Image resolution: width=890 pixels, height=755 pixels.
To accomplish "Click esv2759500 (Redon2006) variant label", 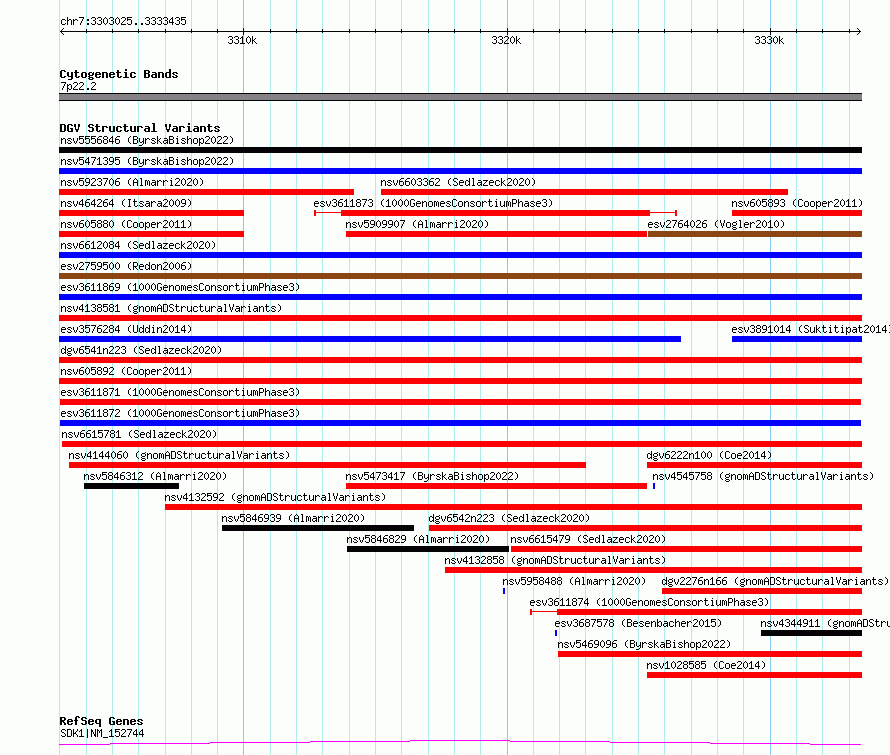I will [x=126, y=266].
